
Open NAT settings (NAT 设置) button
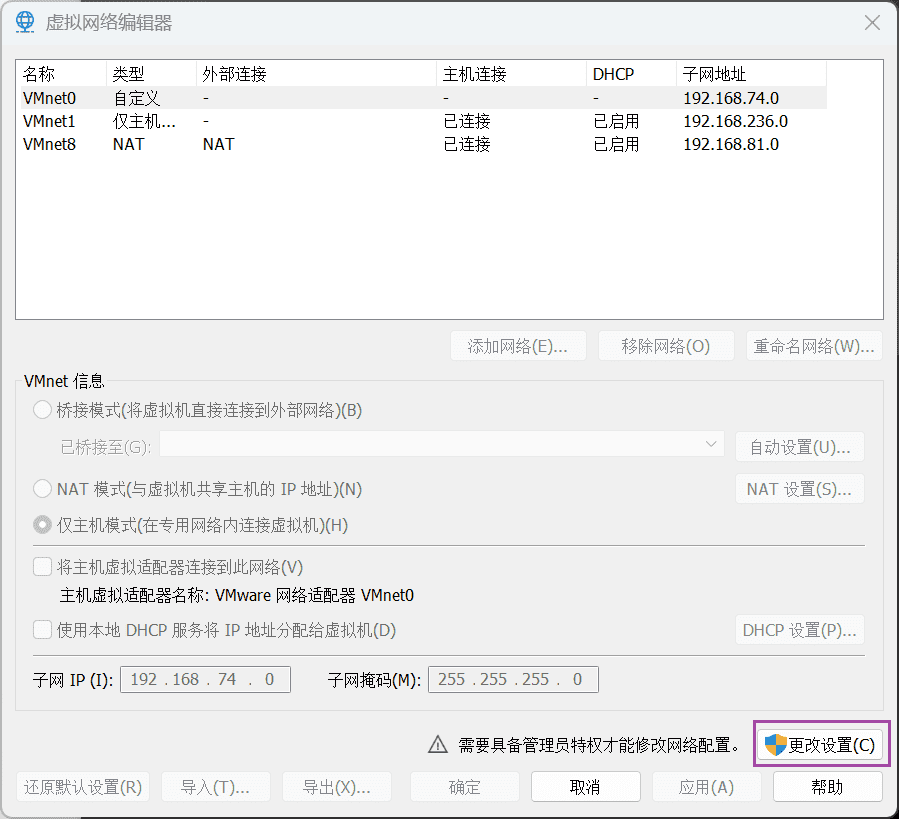click(x=799, y=489)
